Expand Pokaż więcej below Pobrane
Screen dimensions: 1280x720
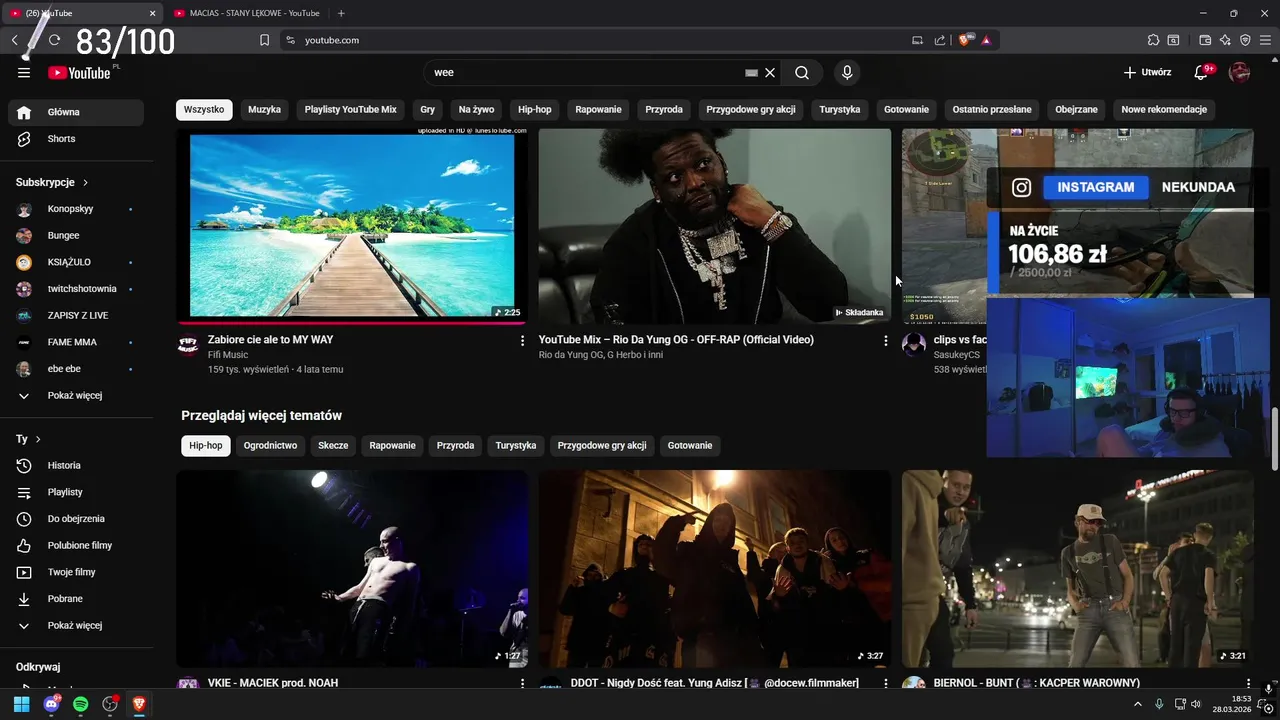point(76,625)
